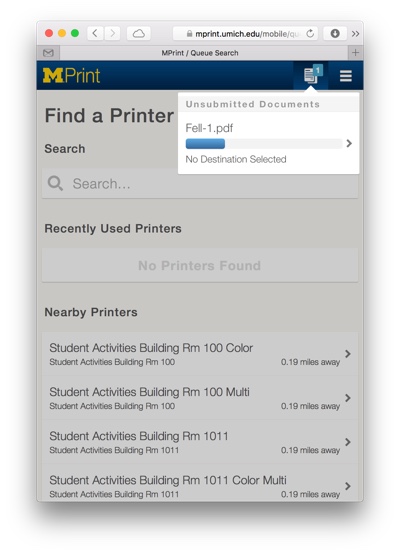
Task: Select the MPrint / Queue Search tab
Action: coord(200,53)
